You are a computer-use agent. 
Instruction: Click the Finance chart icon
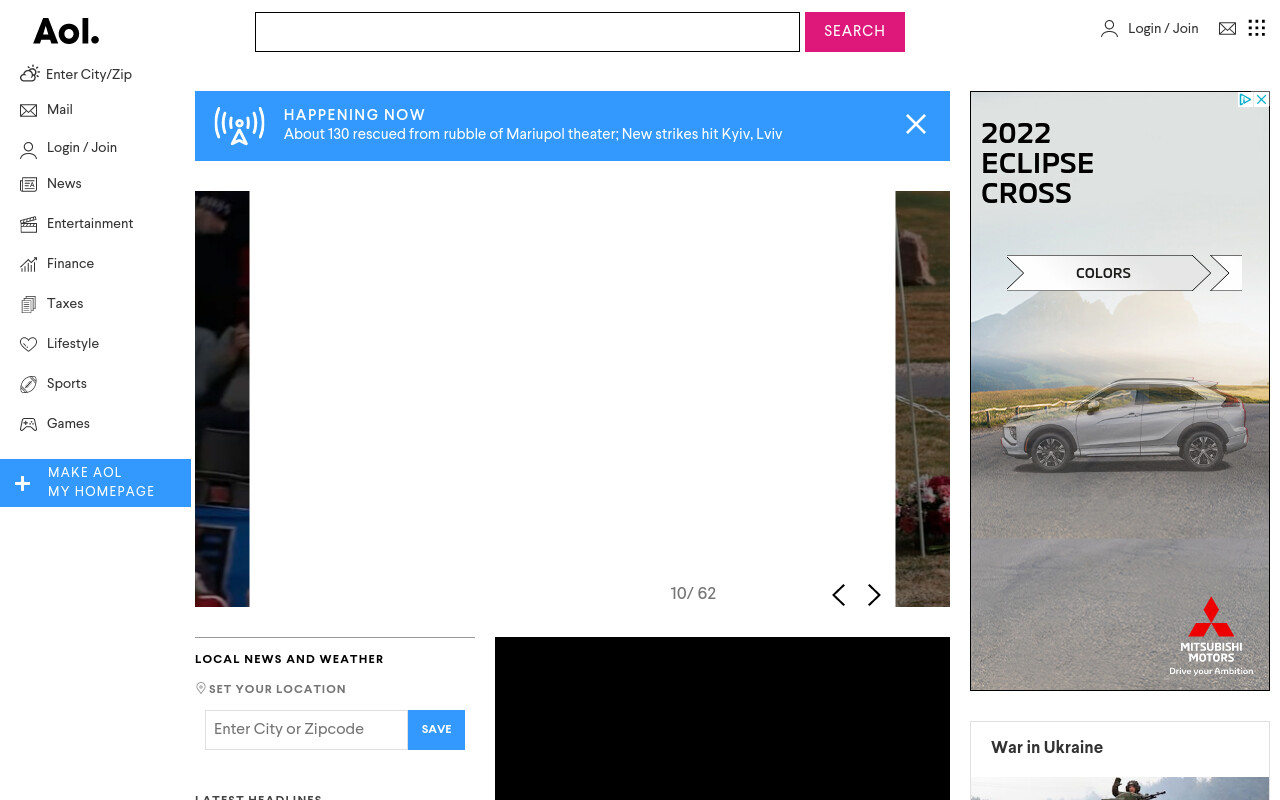29,264
